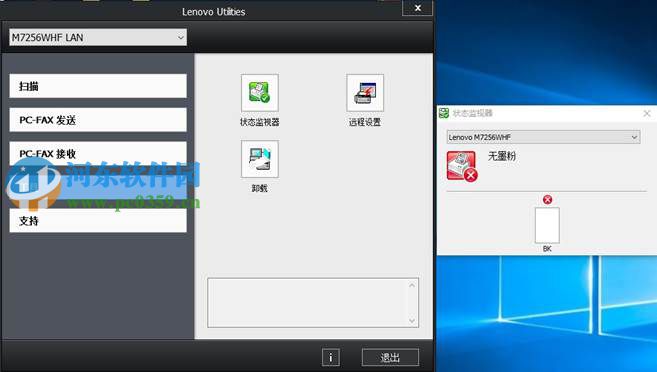
Task: Click the BK toner level bar
Action: [547, 225]
